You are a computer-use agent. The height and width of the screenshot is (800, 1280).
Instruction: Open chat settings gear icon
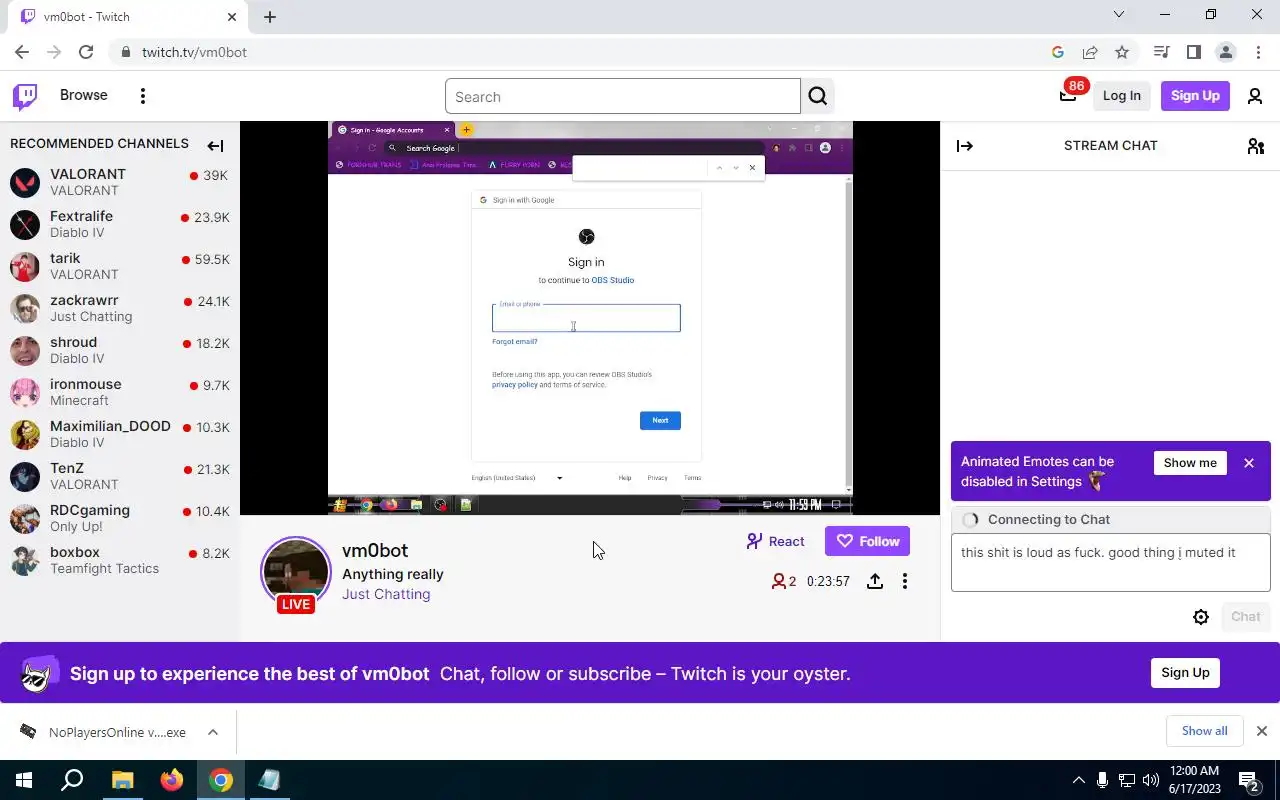[1201, 617]
